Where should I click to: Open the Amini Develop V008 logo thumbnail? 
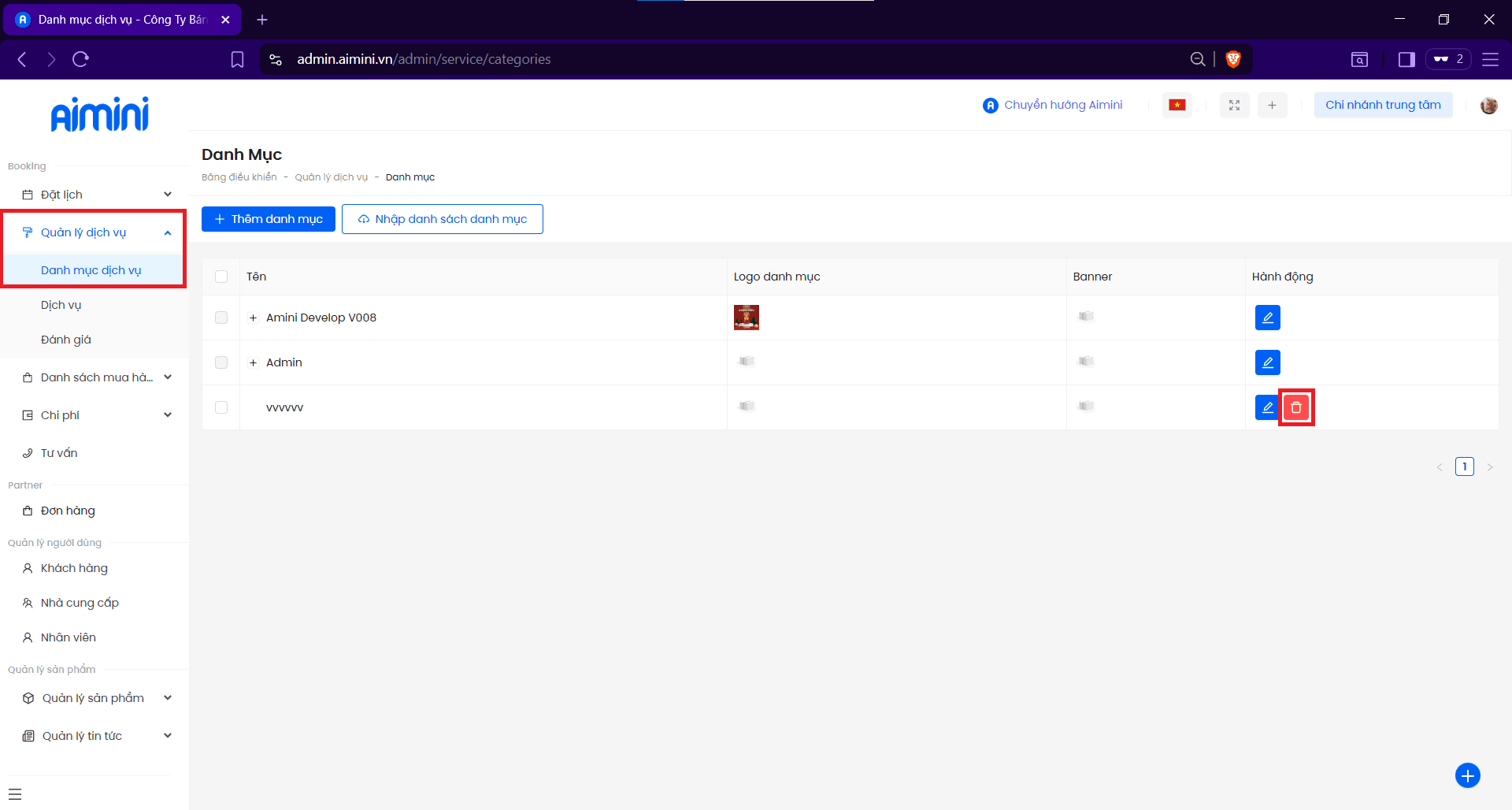746,318
